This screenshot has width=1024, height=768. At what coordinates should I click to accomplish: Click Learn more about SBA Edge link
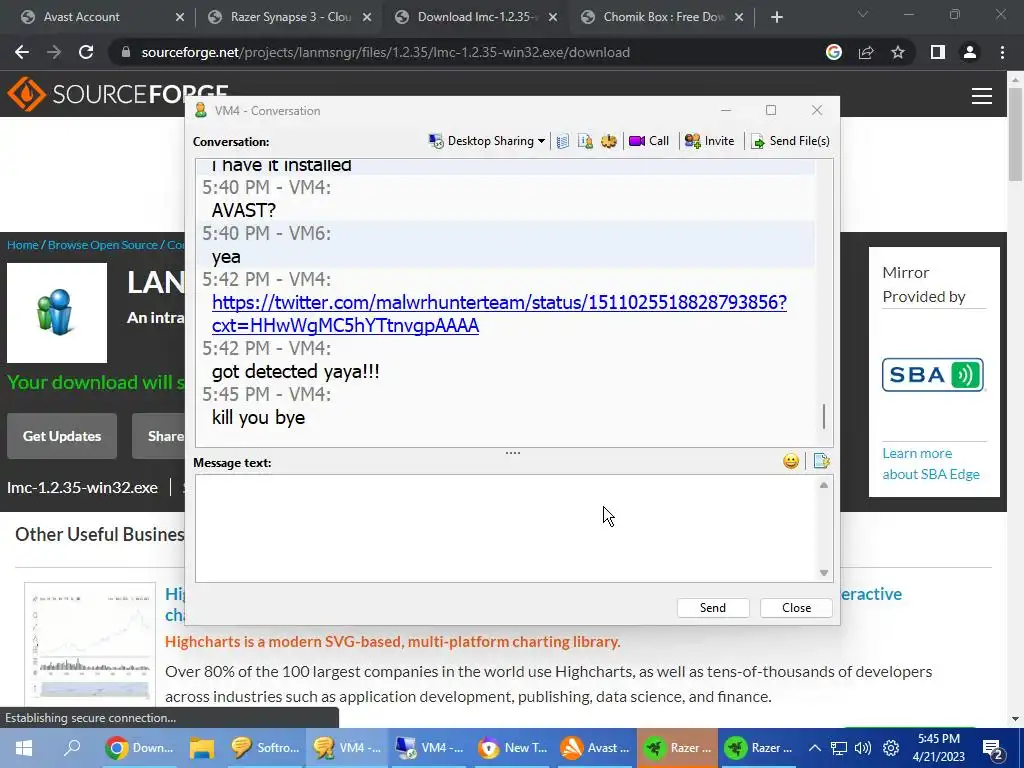pyautogui.click(x=931, y=464)
